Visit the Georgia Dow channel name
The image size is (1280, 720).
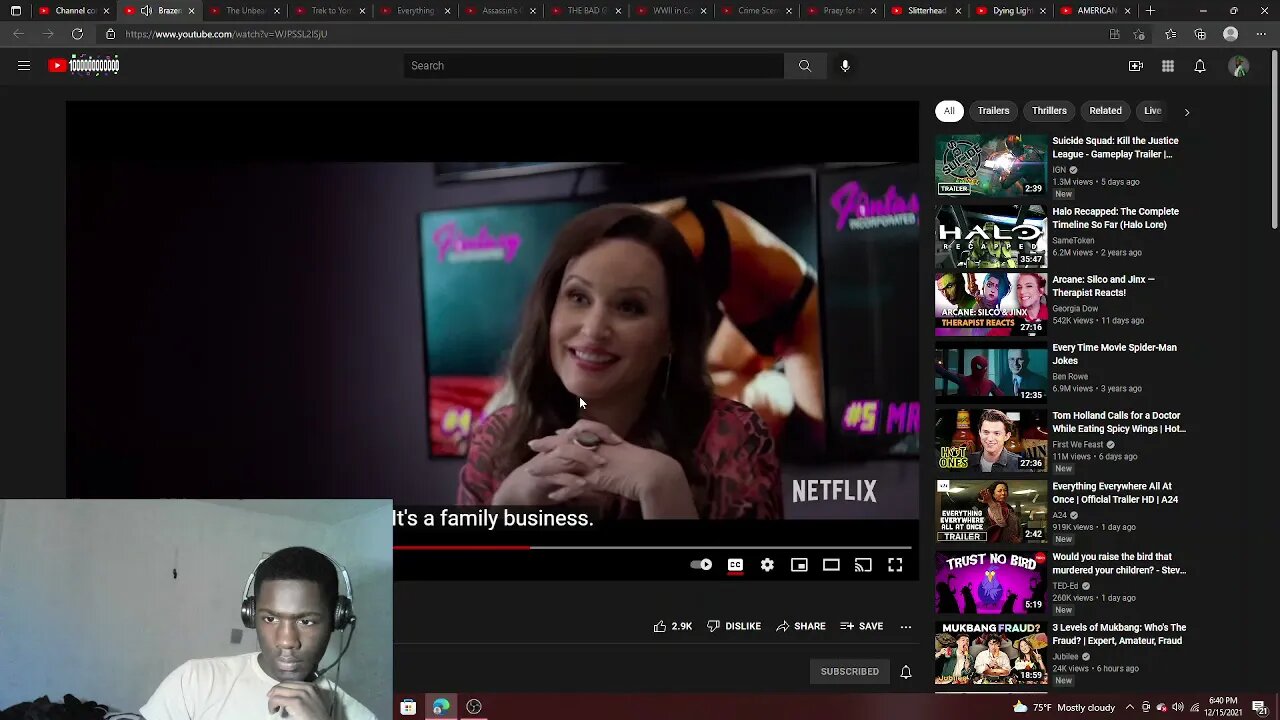(x=1075, y=308)
